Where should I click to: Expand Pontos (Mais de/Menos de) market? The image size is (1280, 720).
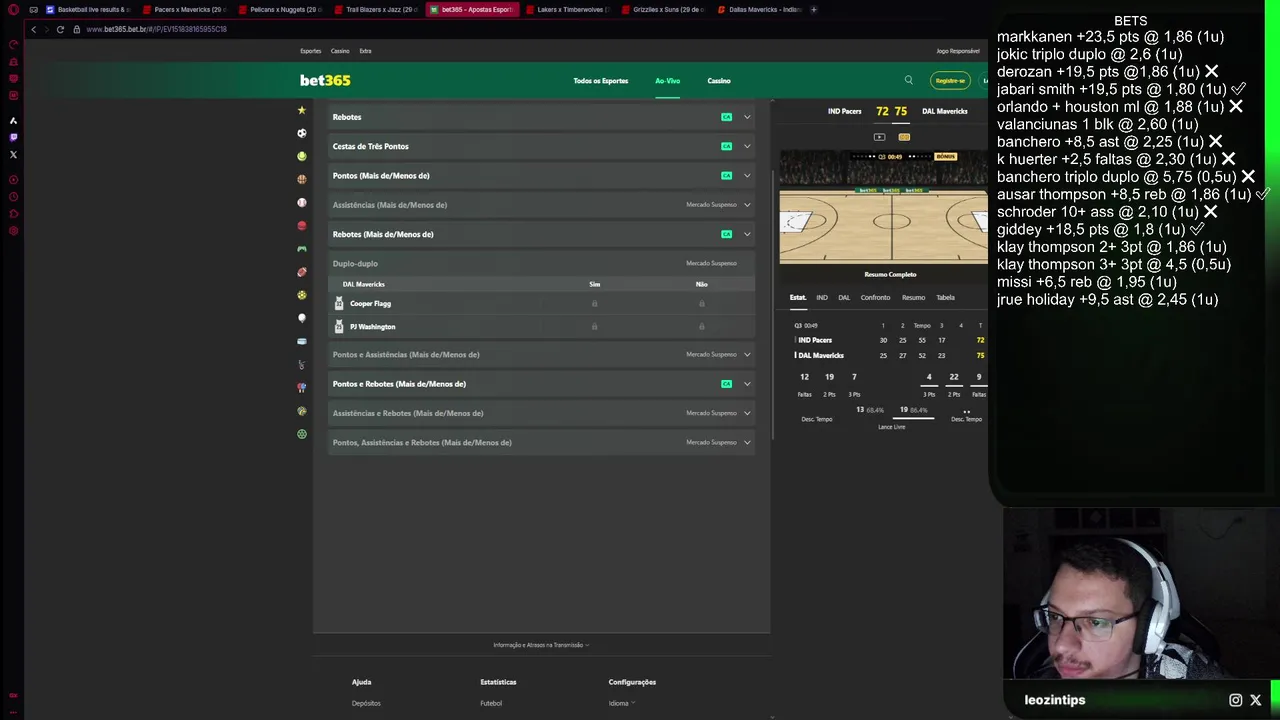pos(542,175)
